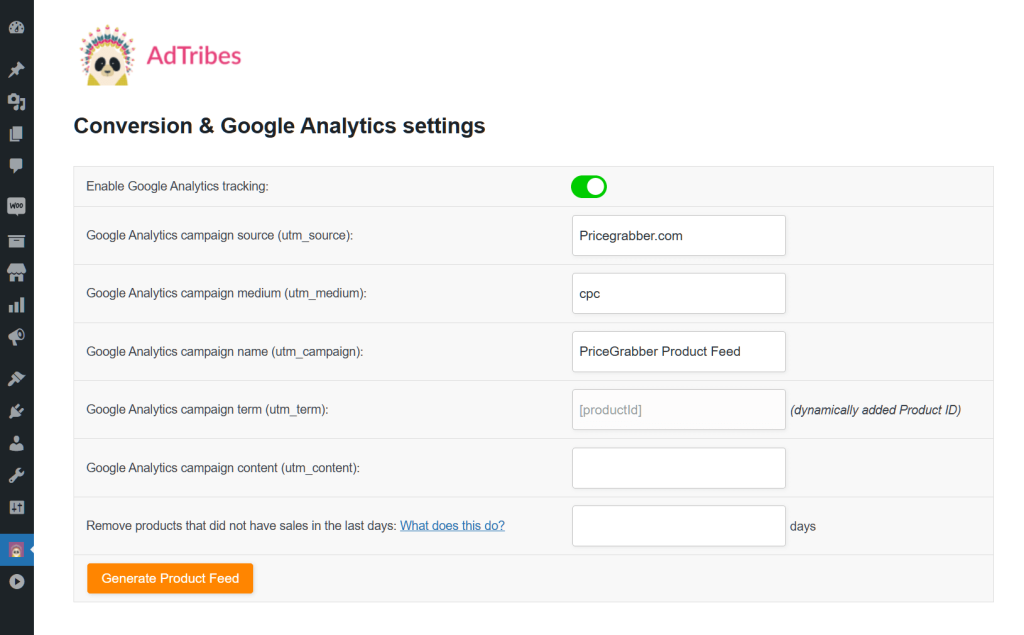Open the "What does this do?" link
The width and height of the screenshot is (1024, 635).
point(452,525)
